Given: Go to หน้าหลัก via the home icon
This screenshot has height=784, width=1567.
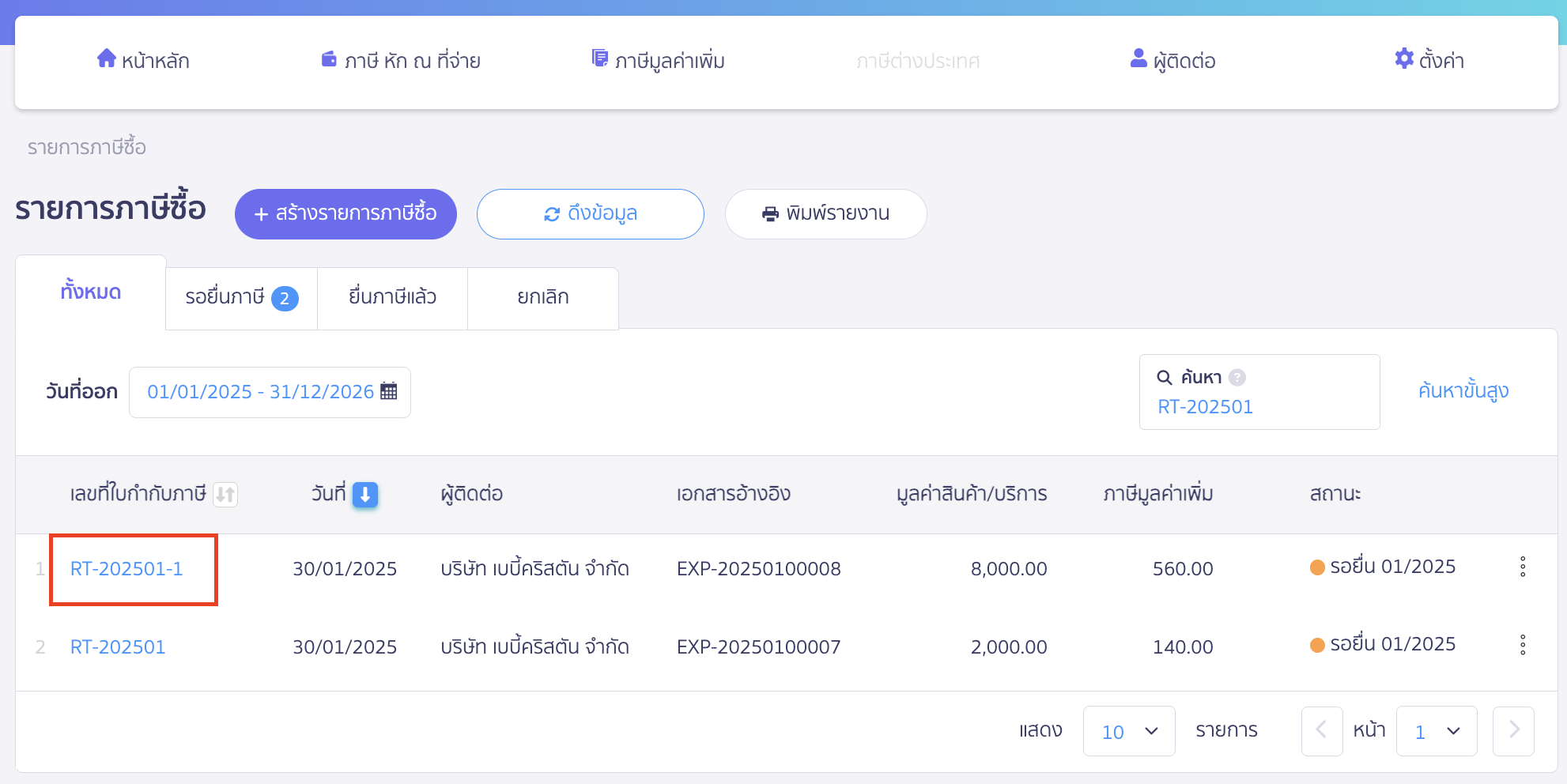Looking at the screenshot, I should pos(107,58).
